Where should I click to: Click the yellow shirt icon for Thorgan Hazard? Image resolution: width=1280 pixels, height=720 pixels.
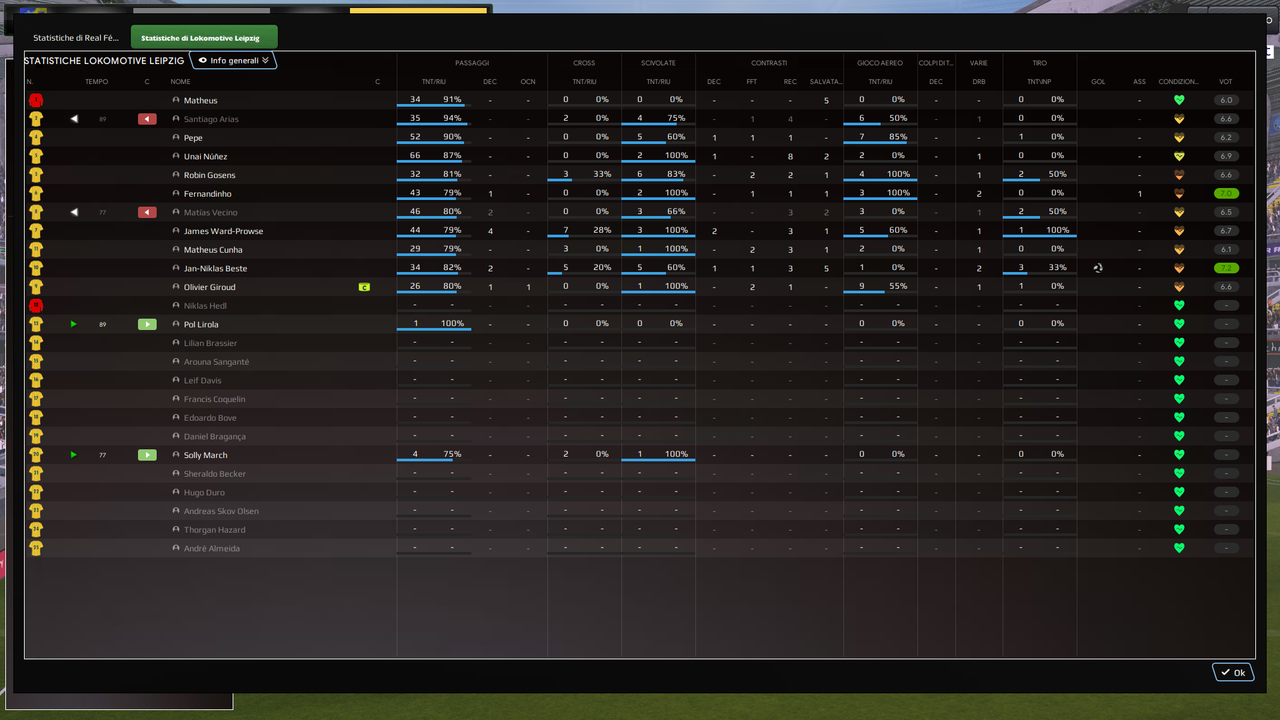pos(36,530)
